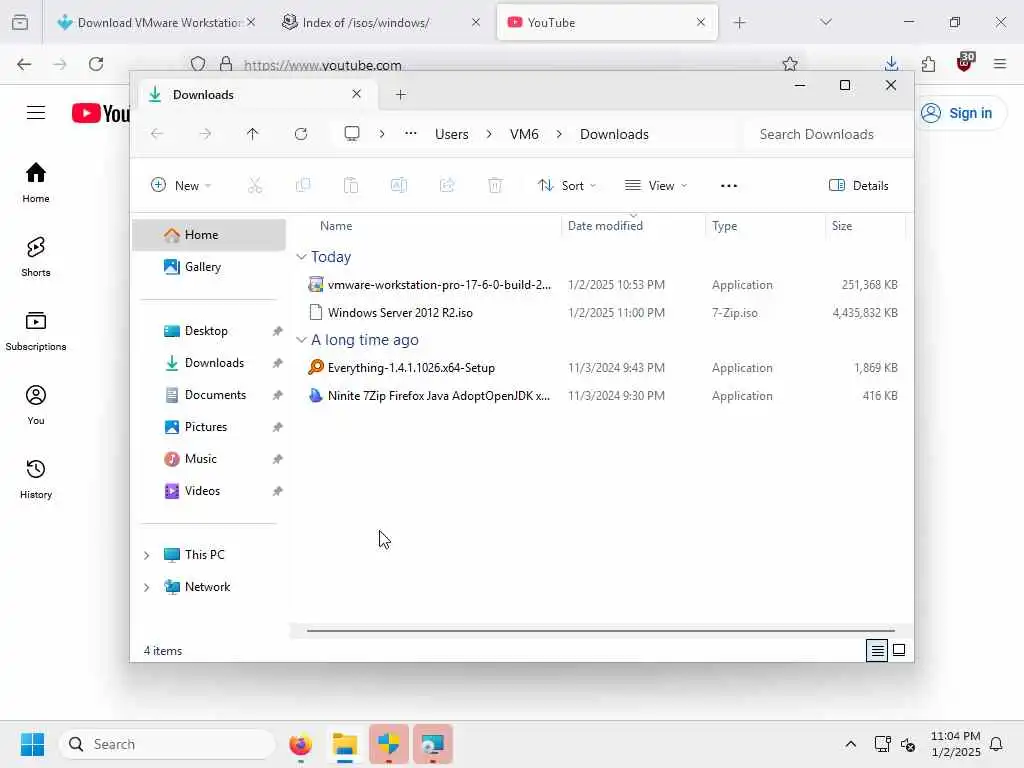Bookmark this page with the star icon
Screen dimensions: 1024x768
[790, 64]
